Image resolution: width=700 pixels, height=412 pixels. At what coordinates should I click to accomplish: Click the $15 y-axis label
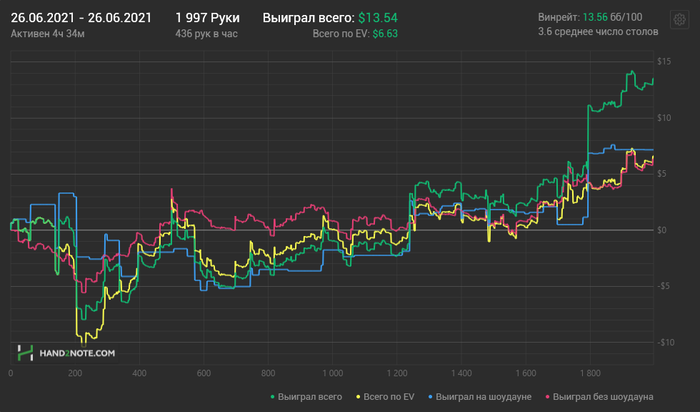664,62
